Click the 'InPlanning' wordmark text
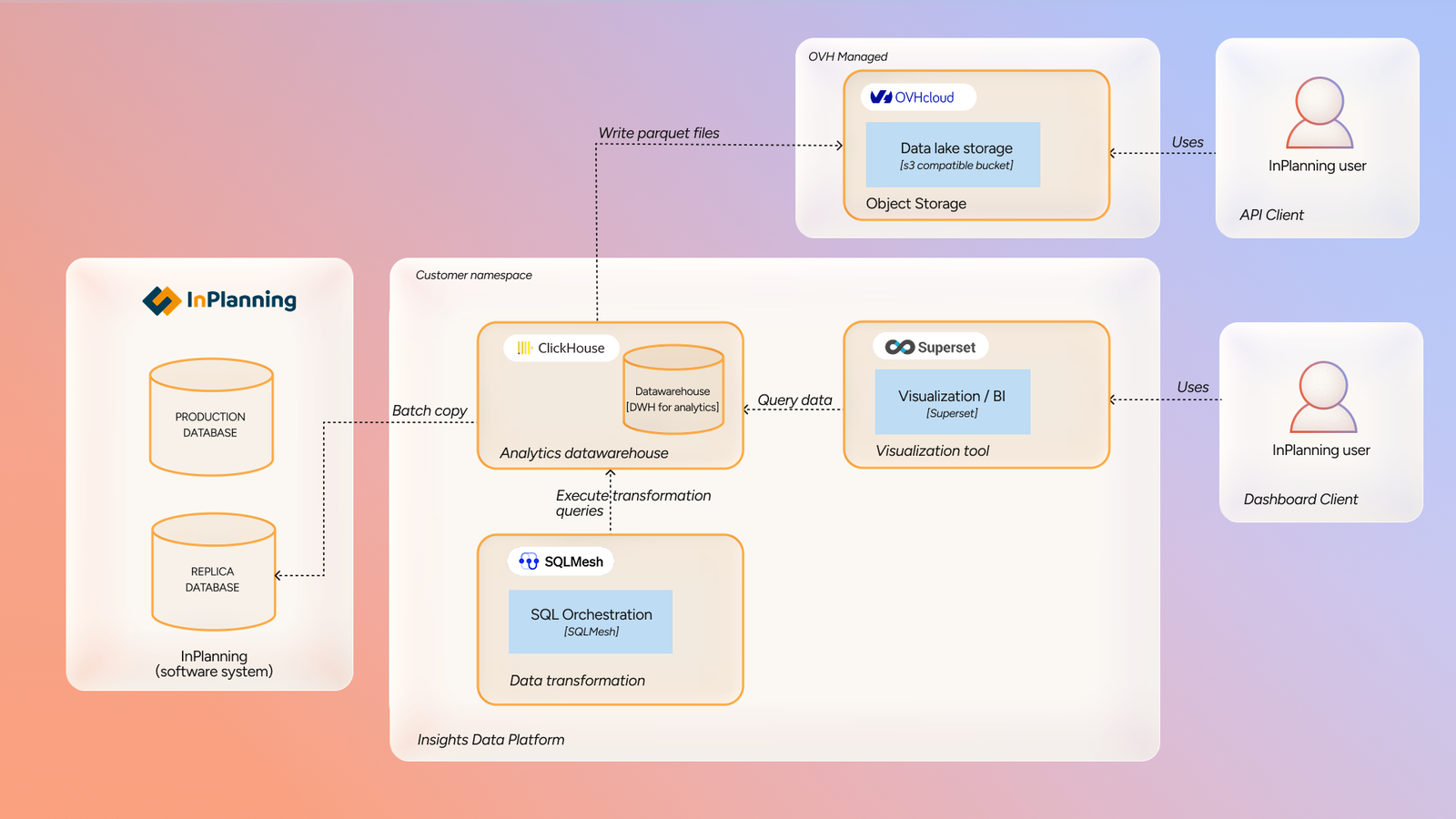The height and width of the screenshot is (819, 1456). coord(242,300)
